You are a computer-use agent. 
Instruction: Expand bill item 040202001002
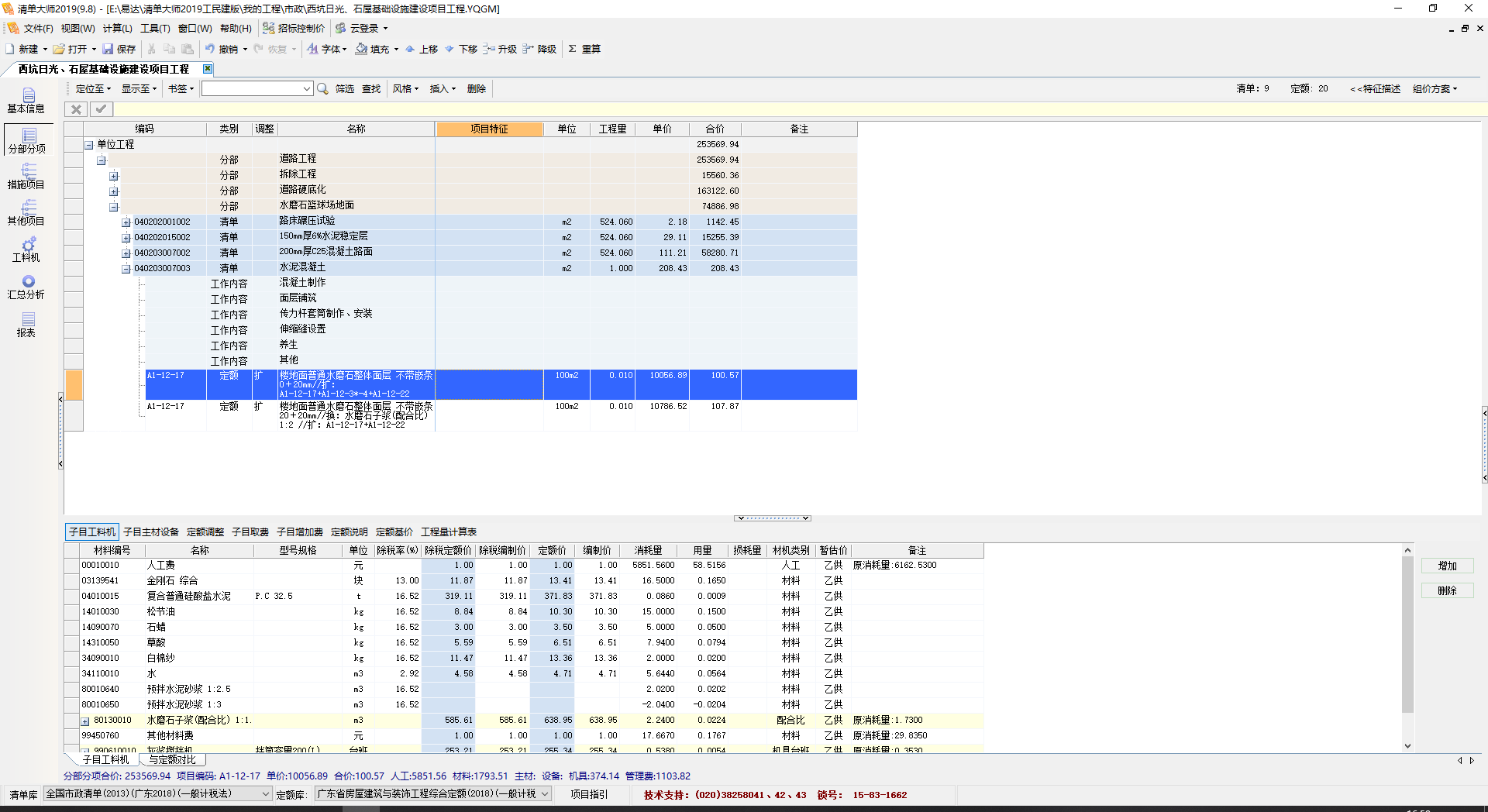126,222
